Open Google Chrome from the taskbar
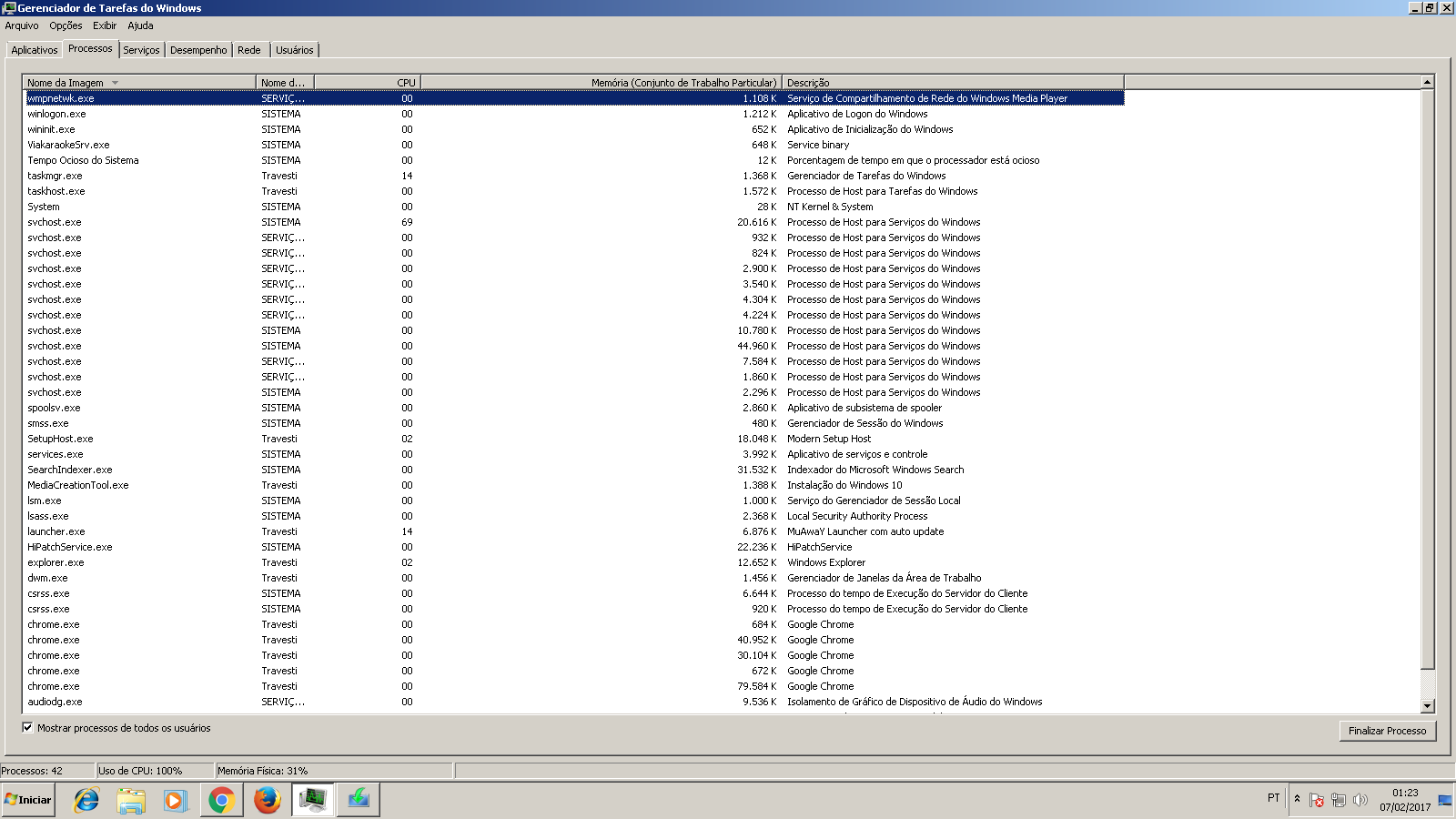 click(x=221, y=800)
